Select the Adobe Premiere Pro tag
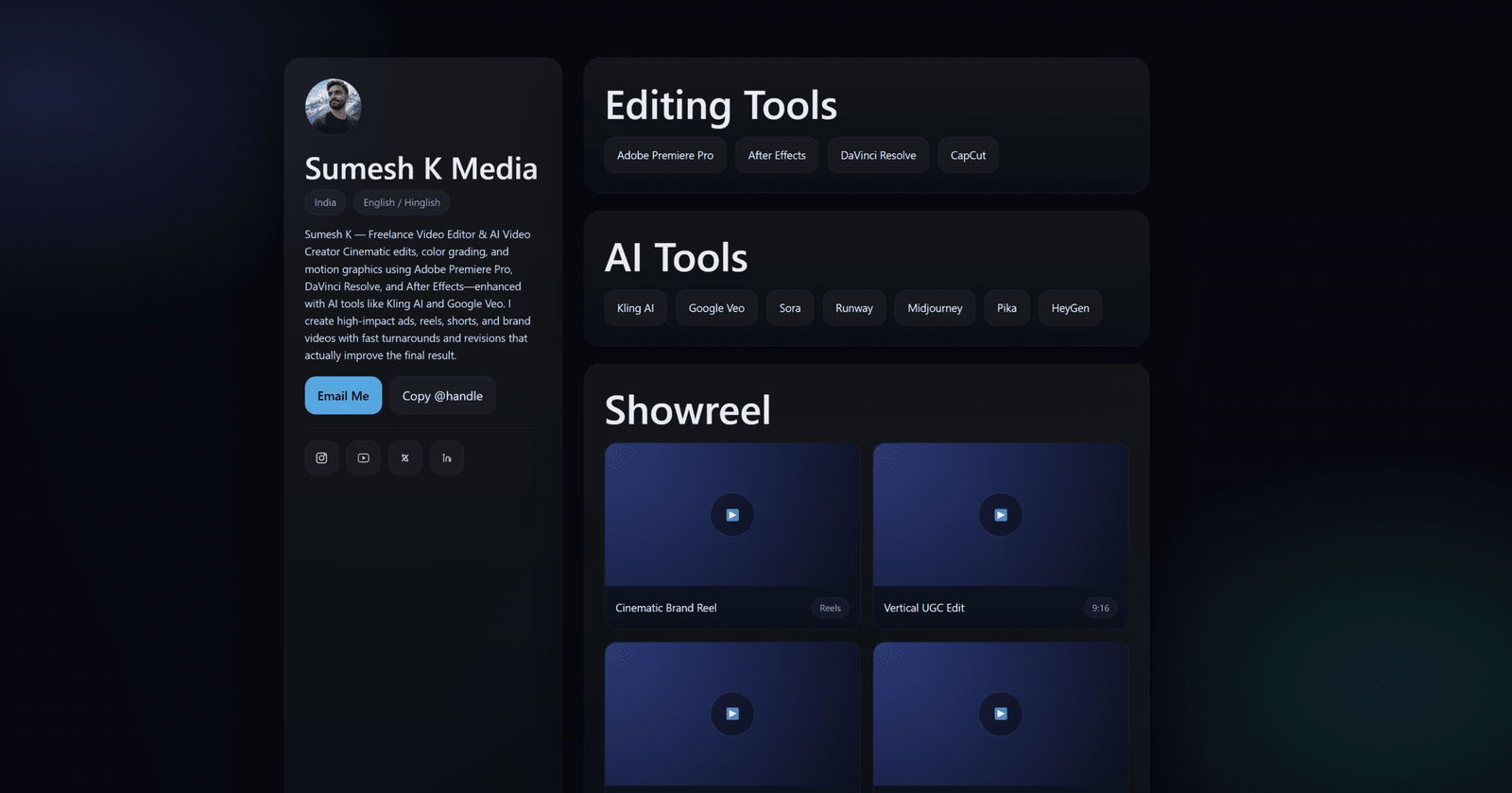 (664, 156)
